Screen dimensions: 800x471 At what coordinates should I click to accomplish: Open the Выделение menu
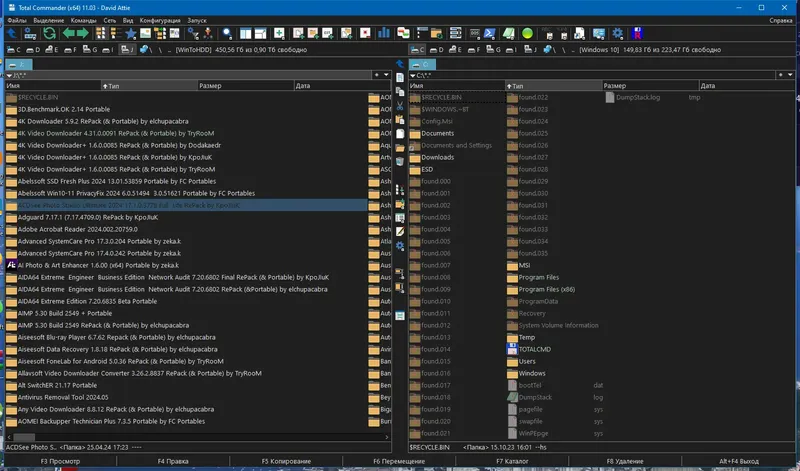point(50,19)
